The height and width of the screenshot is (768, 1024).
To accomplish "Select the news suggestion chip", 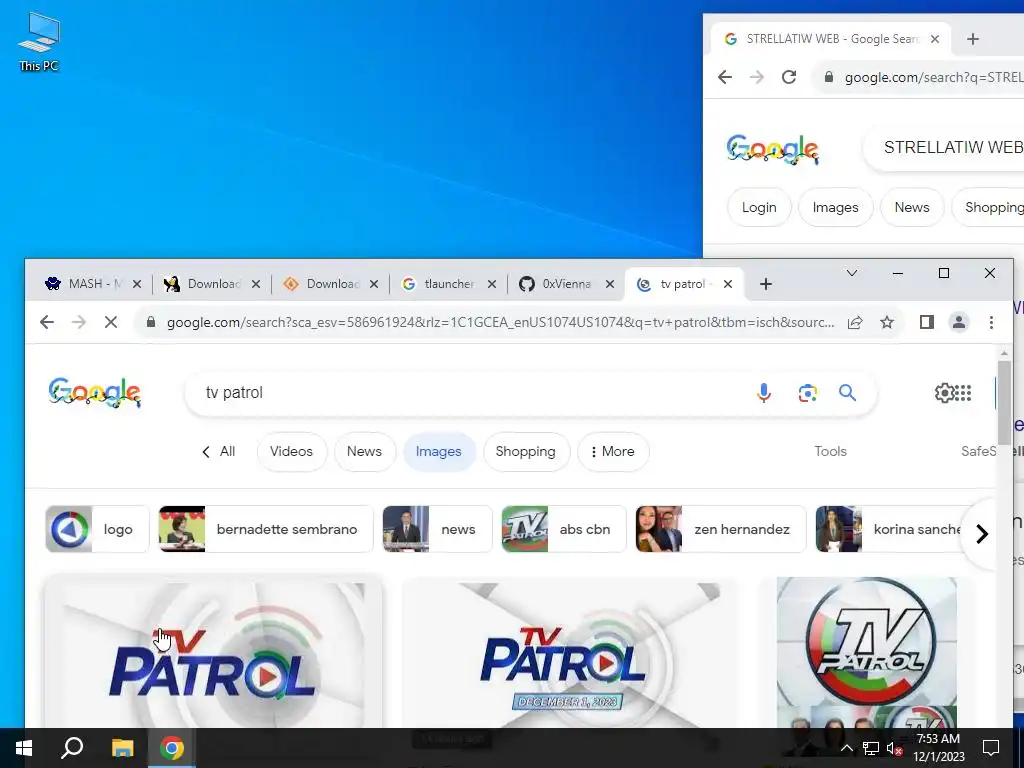I will pyautogui.click(x=437, y=529).
